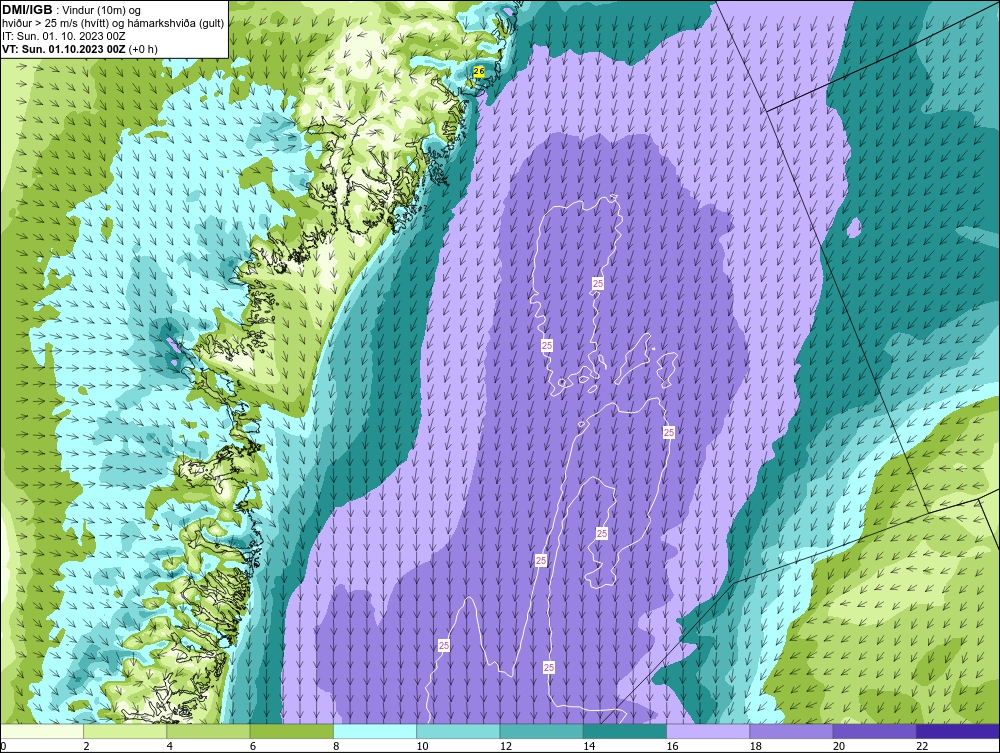Screen dimensions: 1000x753
Task: Click the 'hviður > 25 m/s (hvítt)' legend line
Action: pyautogui.click(x=57, y=24)
